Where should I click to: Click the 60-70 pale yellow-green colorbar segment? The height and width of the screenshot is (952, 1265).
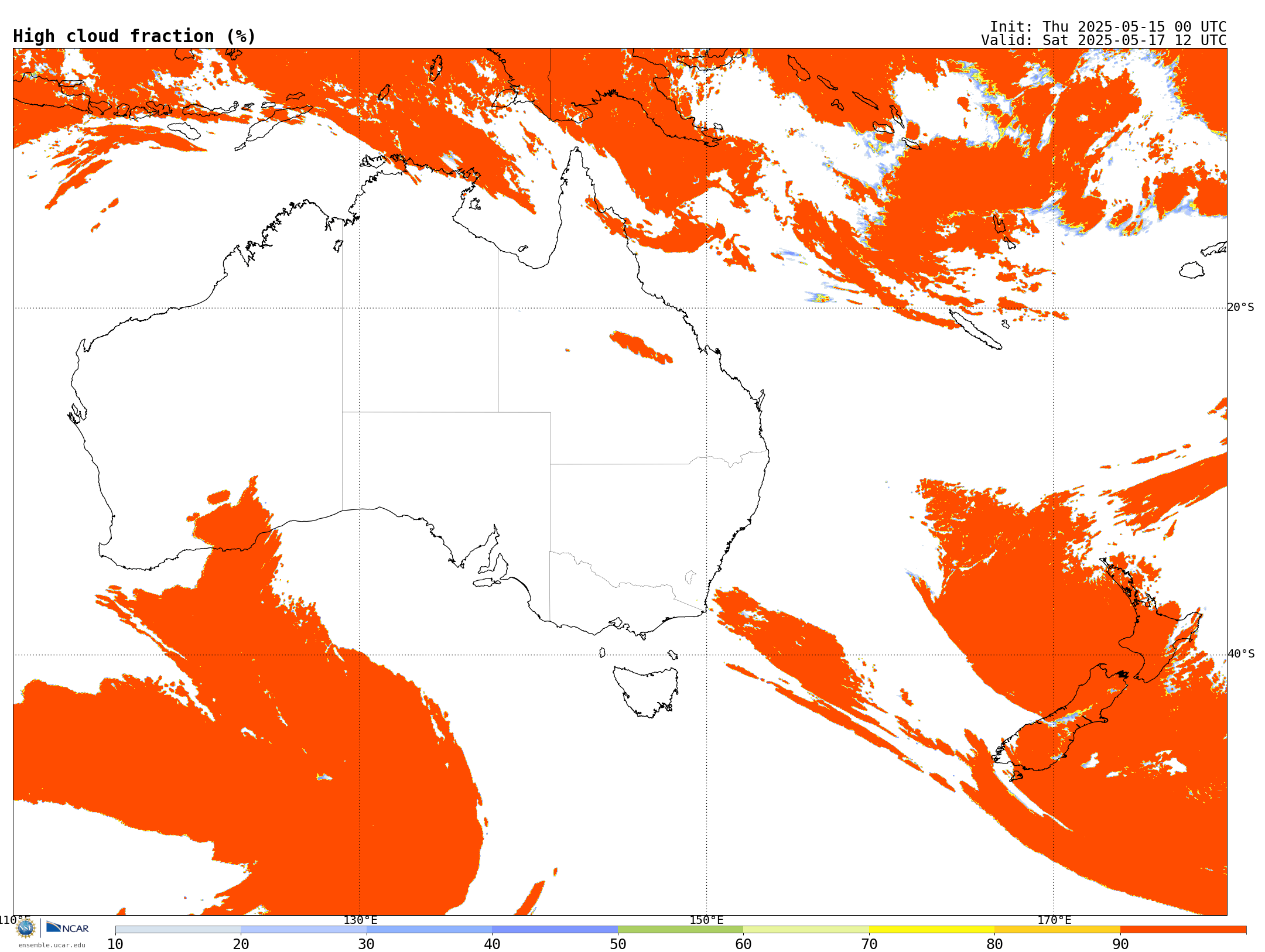pos(806,930)
